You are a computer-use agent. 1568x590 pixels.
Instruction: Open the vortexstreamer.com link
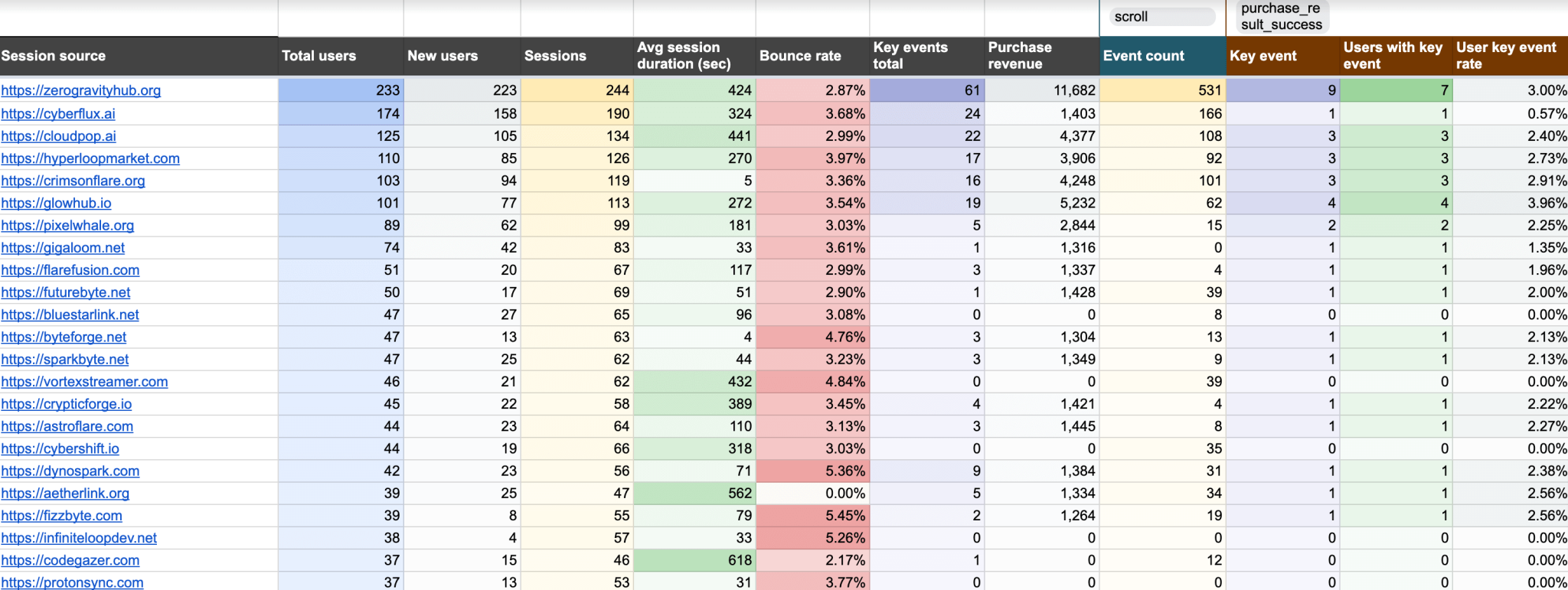(84, 381)
